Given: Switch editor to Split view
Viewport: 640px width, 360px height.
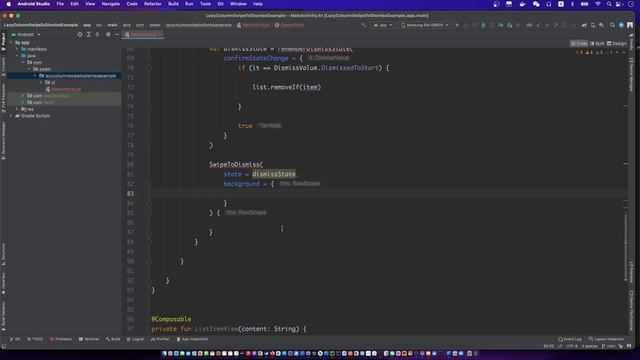Looking at the screenshot, I should 597,43.
